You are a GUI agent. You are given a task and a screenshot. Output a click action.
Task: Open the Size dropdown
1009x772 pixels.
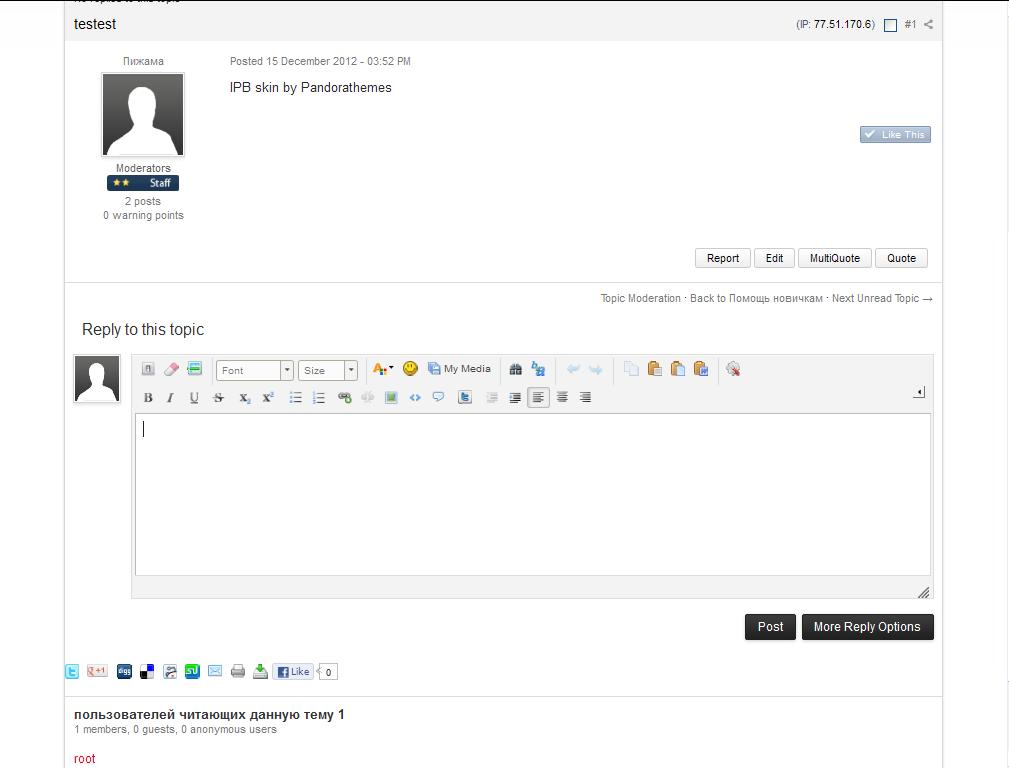328,370
